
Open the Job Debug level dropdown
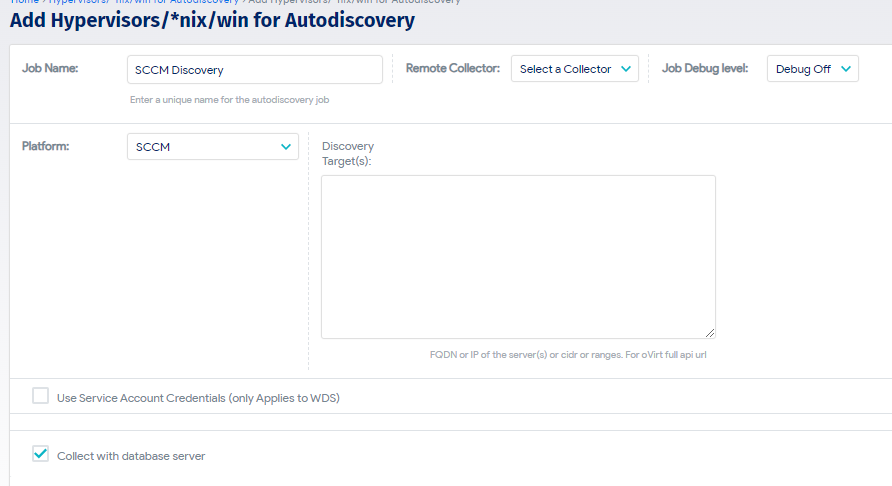tap(812, 69)
